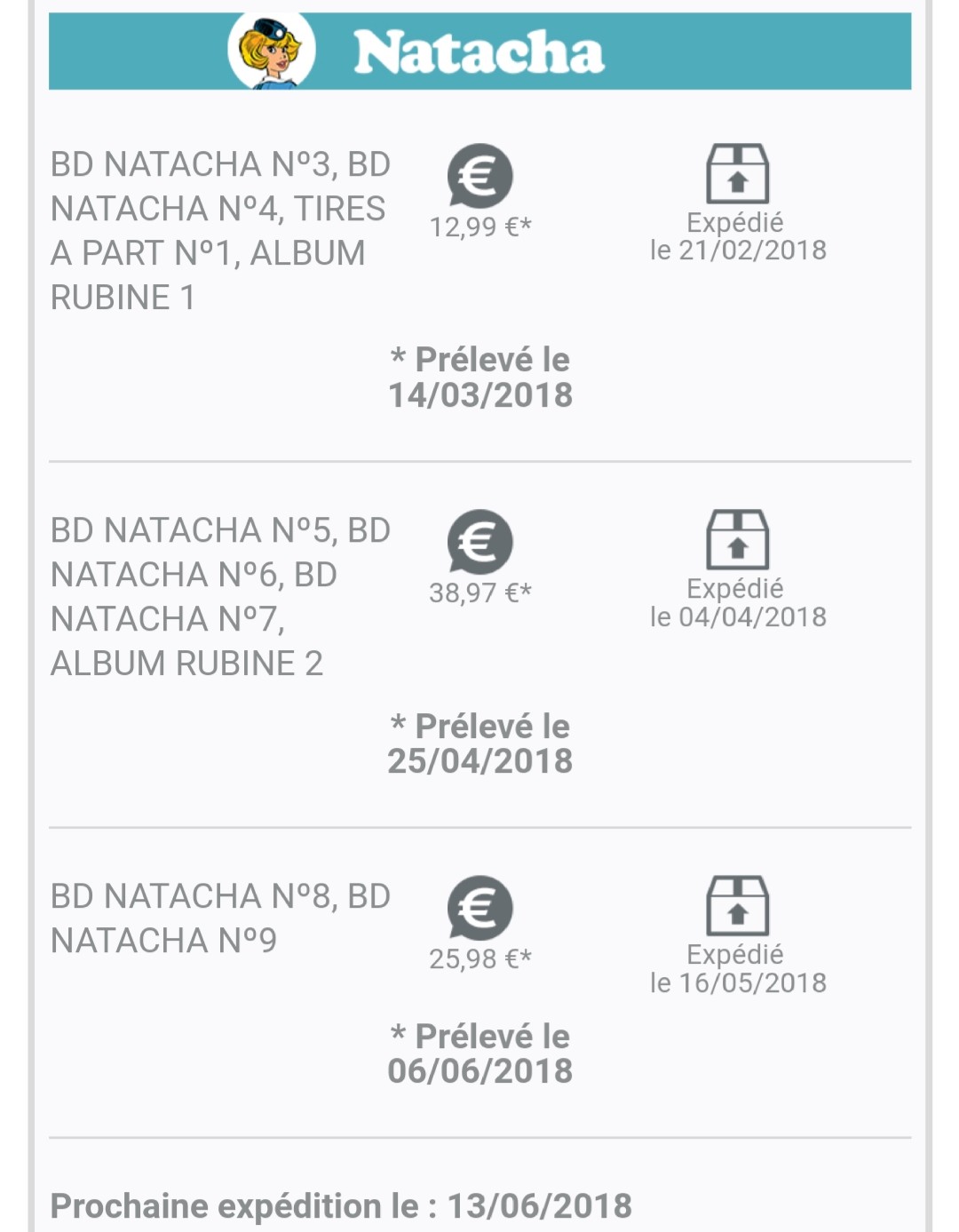Click the Prochaine expédition date line
Screen dimensions: 959x1232
[341, 1206]
